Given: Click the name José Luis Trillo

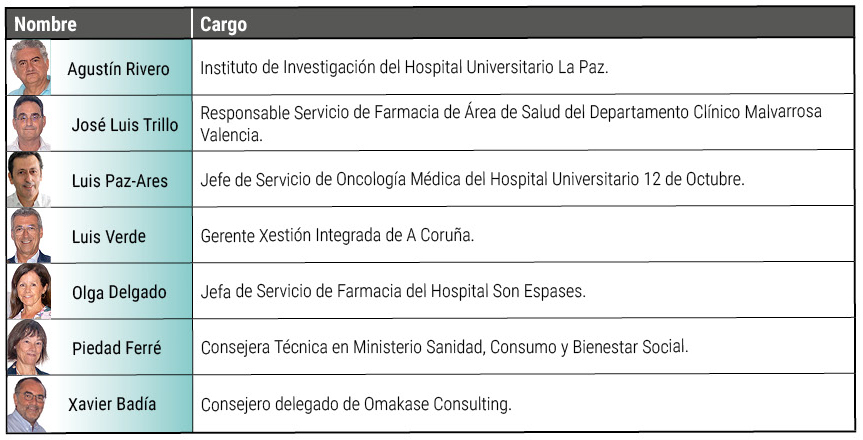Looking at the screenshot, I should (125, 125).
